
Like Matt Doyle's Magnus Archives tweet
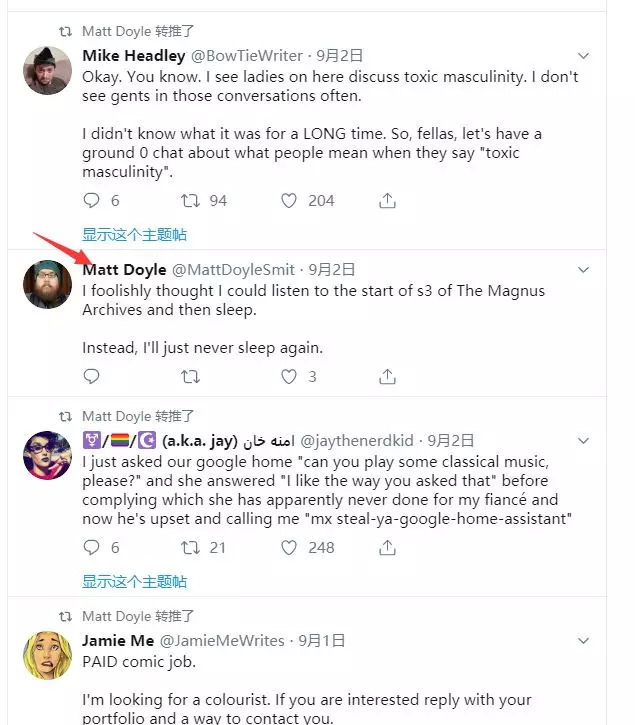[289, 377]
